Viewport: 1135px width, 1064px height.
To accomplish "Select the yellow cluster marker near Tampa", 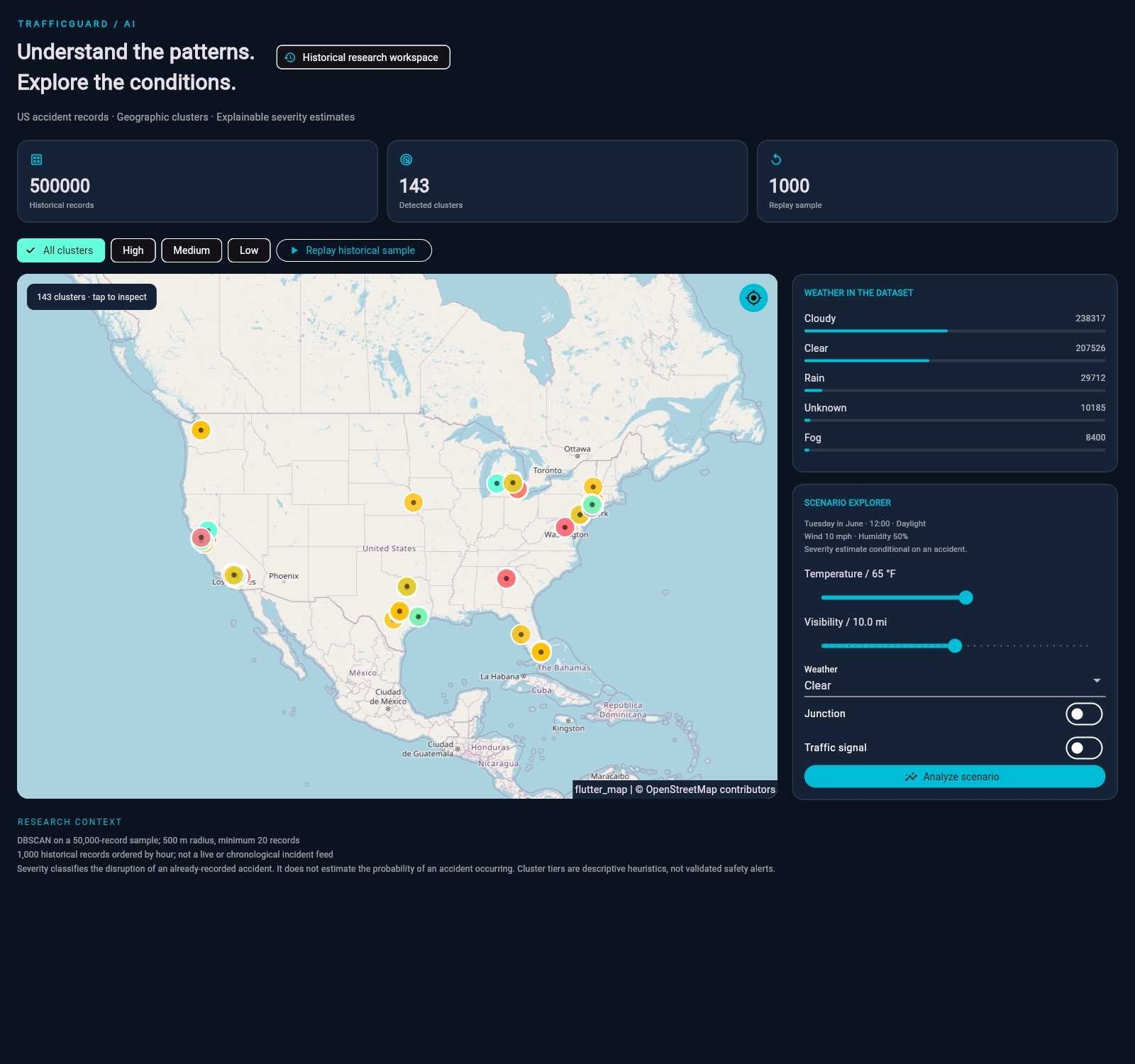I will (x=521, y=634).
